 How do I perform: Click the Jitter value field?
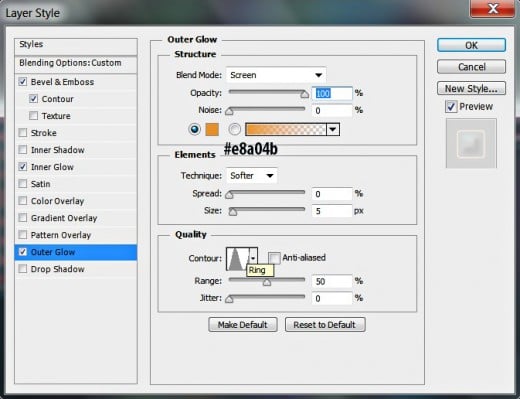tap(332, 298)
